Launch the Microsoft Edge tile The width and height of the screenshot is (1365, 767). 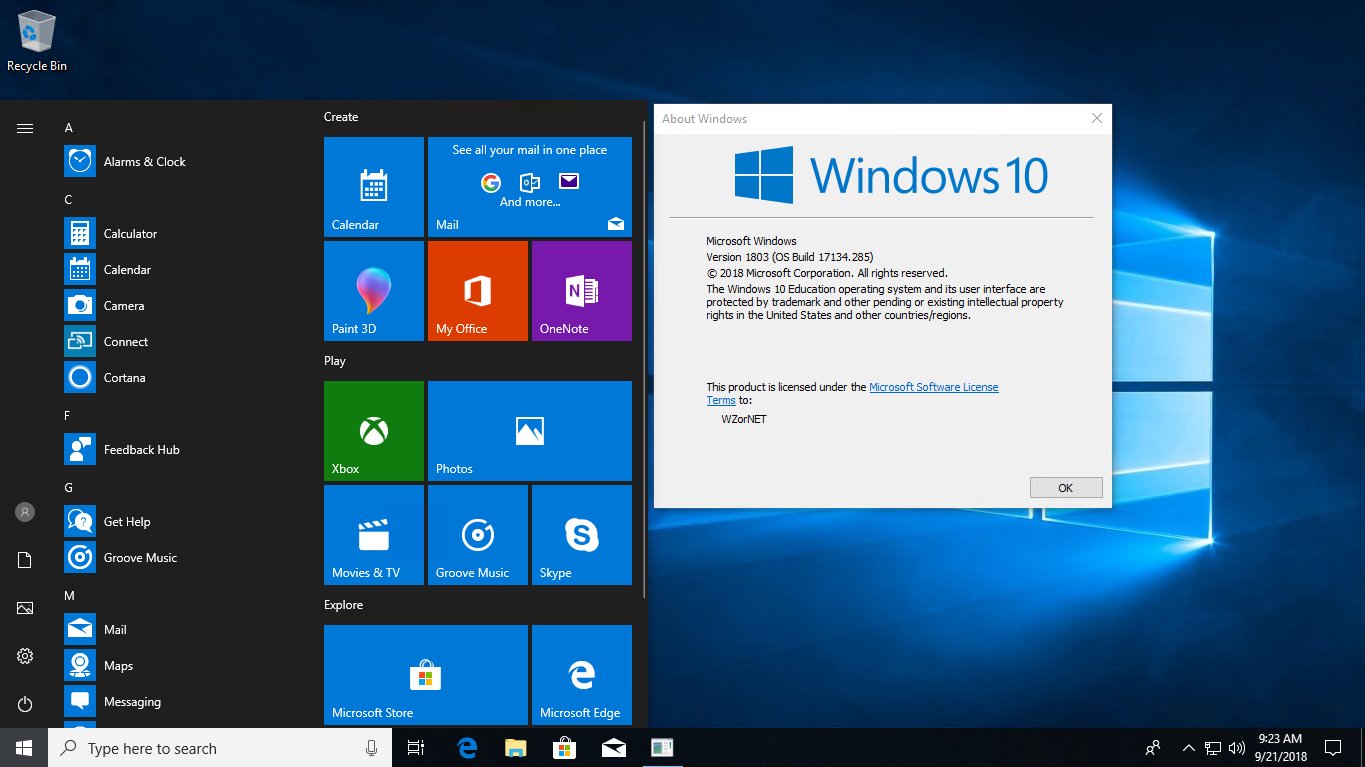coord(582,675)
